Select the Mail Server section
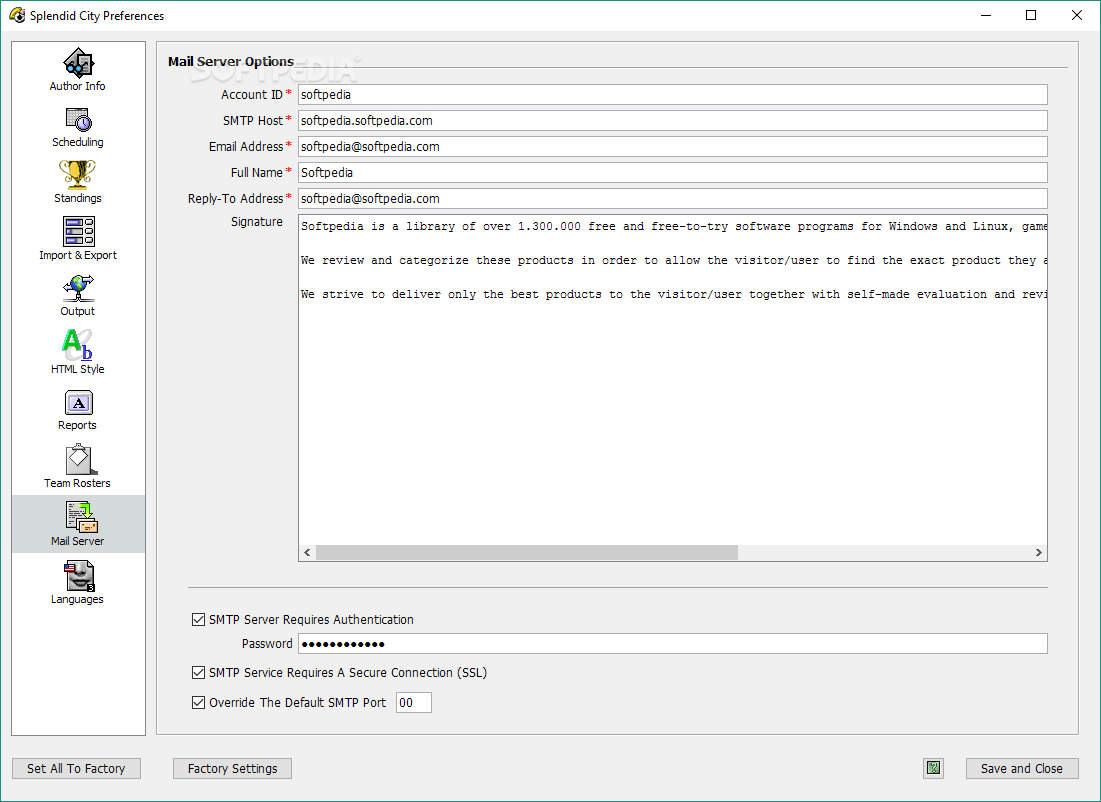1101x802 pixels. 78,524
